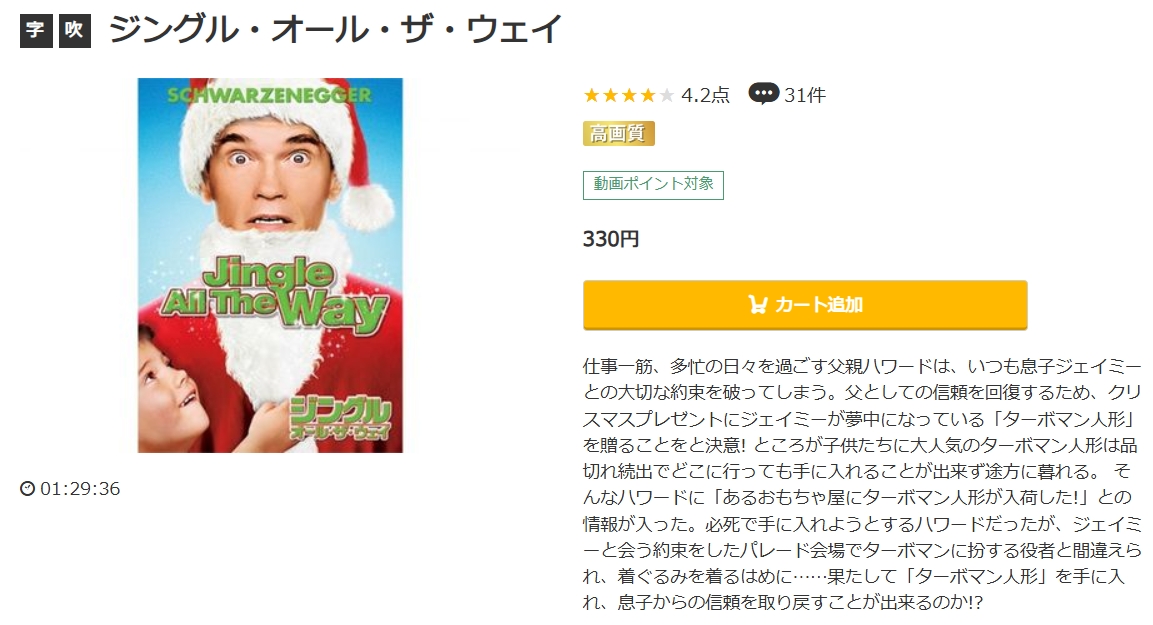
Task: Click the ジングル・オール・ザ・ウェイ title heading
Action: click(335, 30)
